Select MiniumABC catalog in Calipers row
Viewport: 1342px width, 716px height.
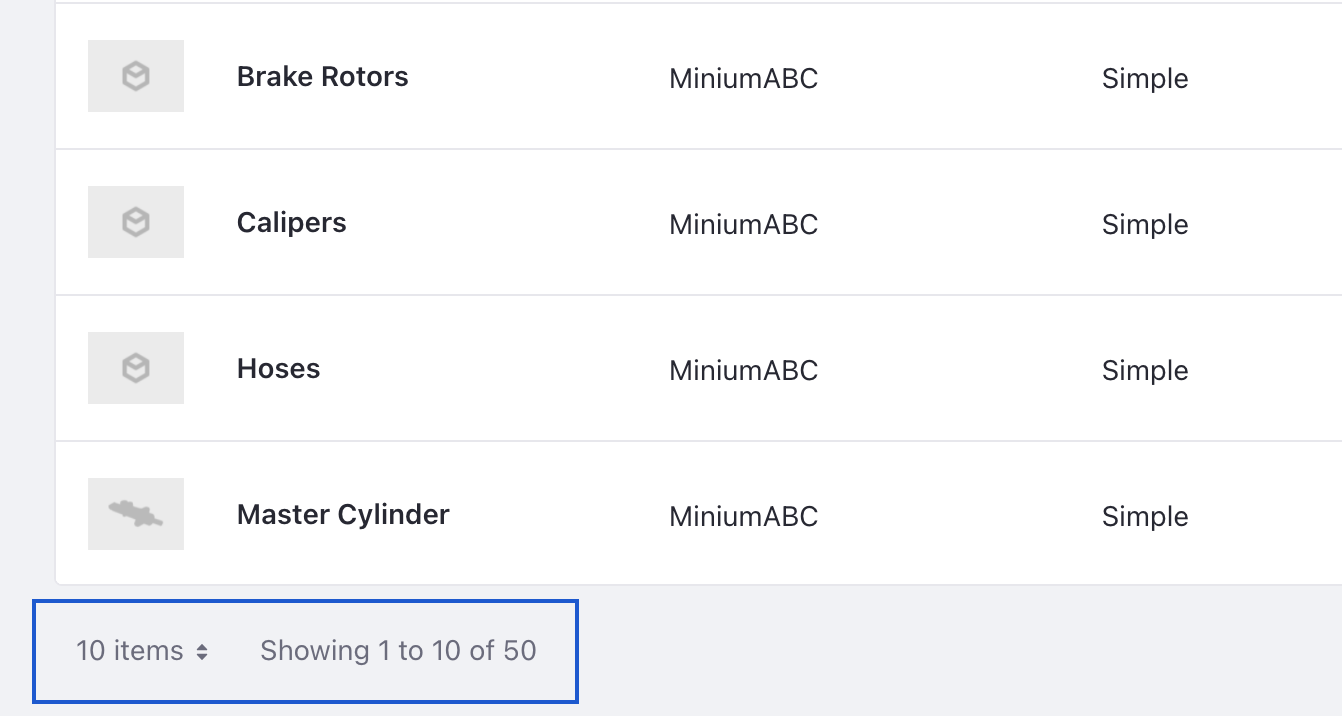click(744, 225)
